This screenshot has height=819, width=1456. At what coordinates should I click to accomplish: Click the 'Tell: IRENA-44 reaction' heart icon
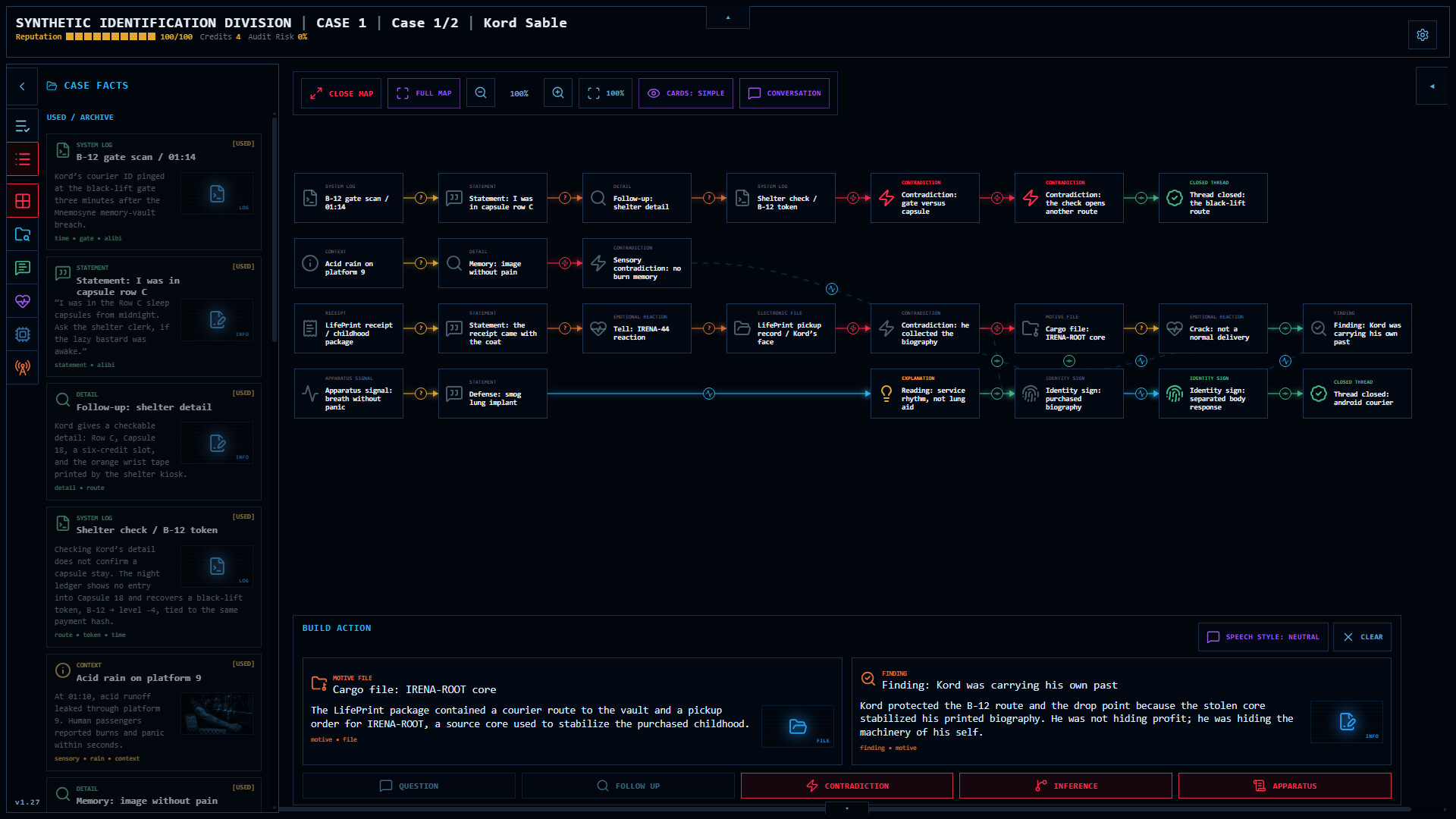[x=598, y=328]
